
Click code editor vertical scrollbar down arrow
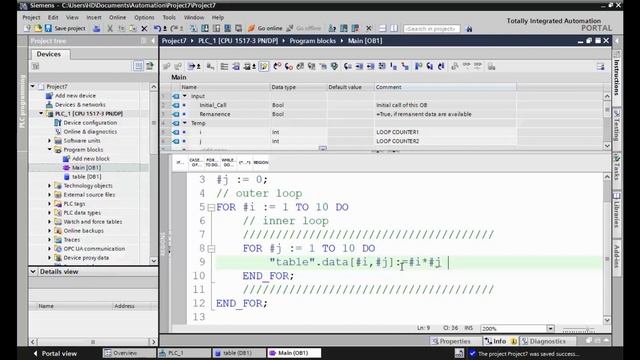607,320
